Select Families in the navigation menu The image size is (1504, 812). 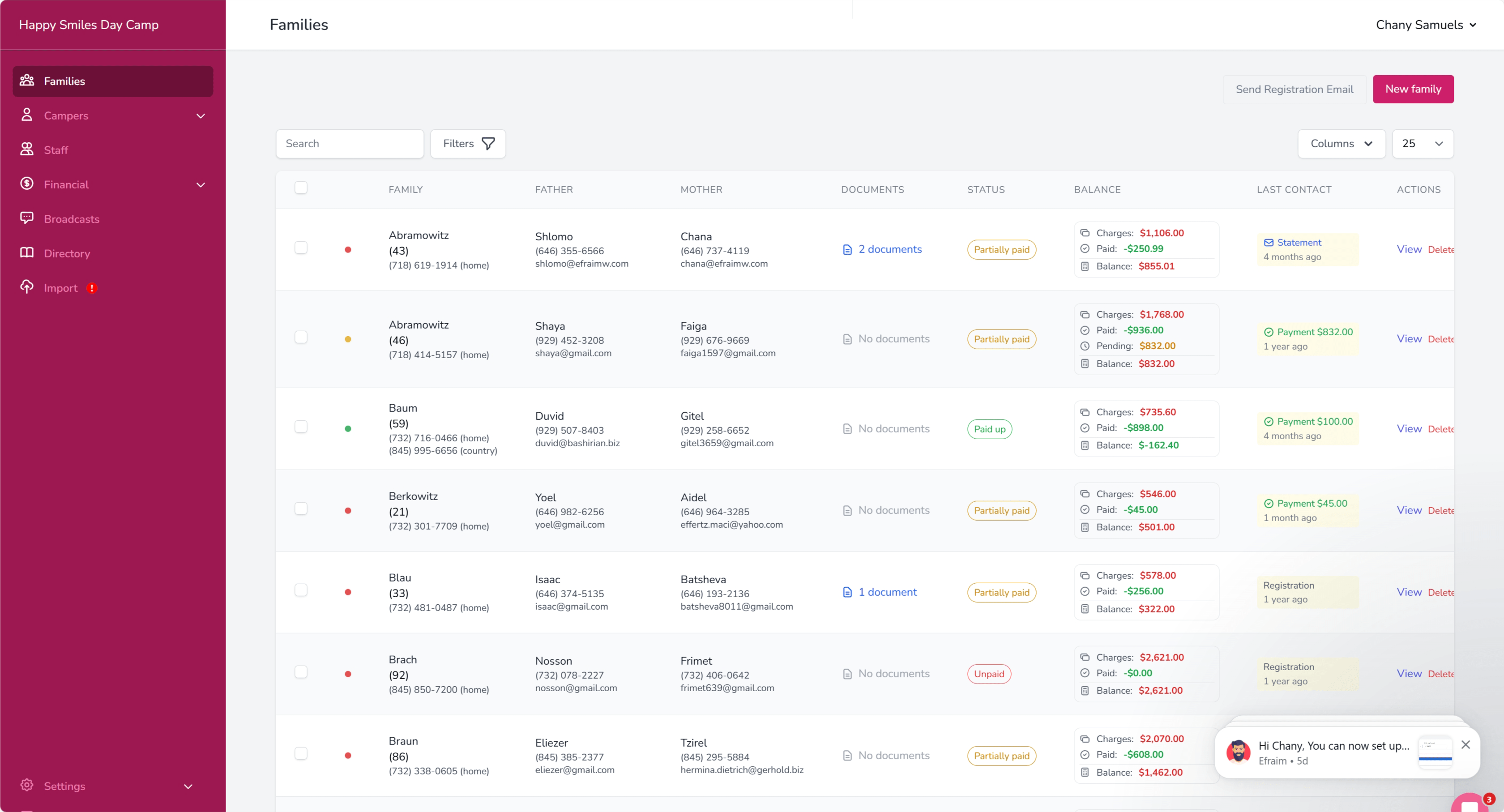pyautogui.click(x=64, y=81)
